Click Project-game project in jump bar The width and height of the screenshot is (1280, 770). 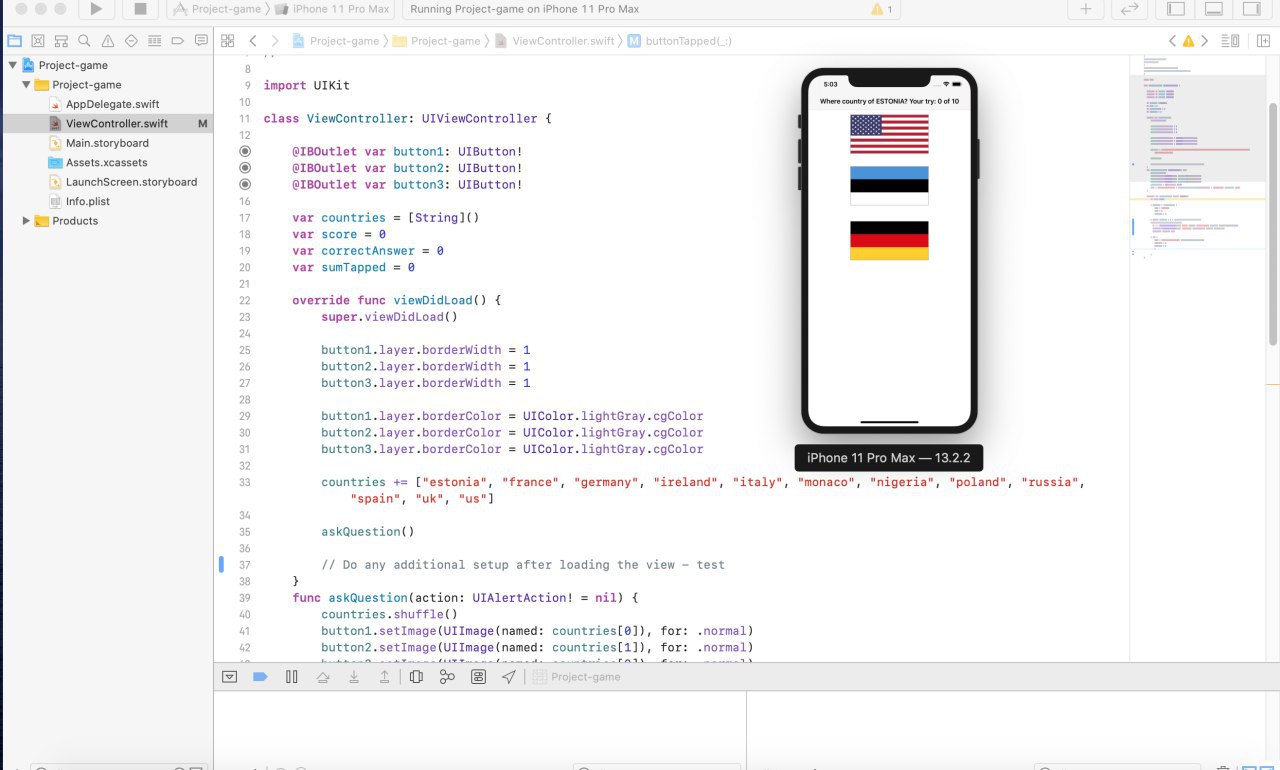pyautogui.click(x=336, y=41)
